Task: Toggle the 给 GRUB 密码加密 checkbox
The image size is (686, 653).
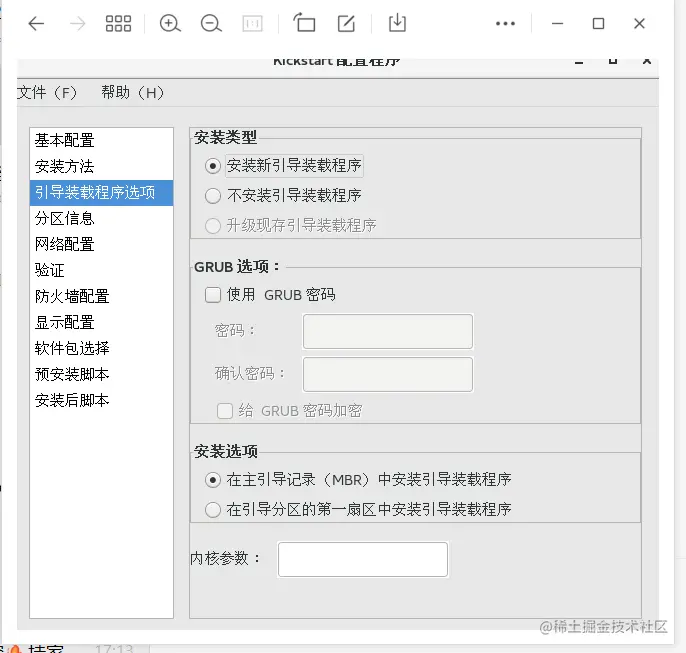Action: click(x=225, y=411)
